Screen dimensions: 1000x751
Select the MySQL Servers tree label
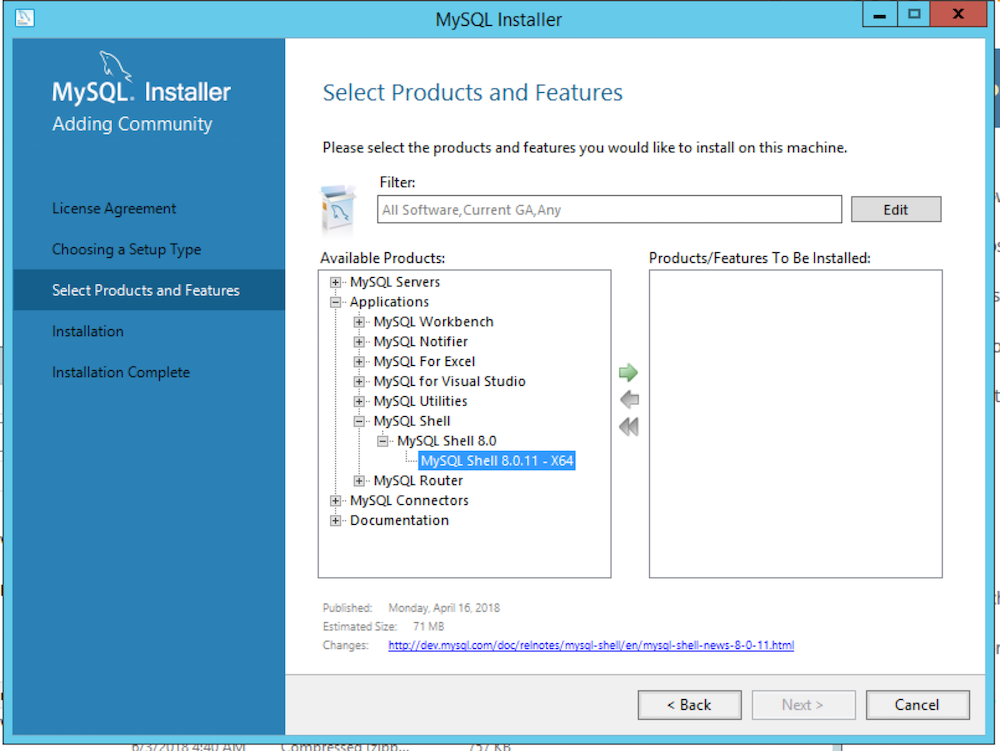[395, 282]
